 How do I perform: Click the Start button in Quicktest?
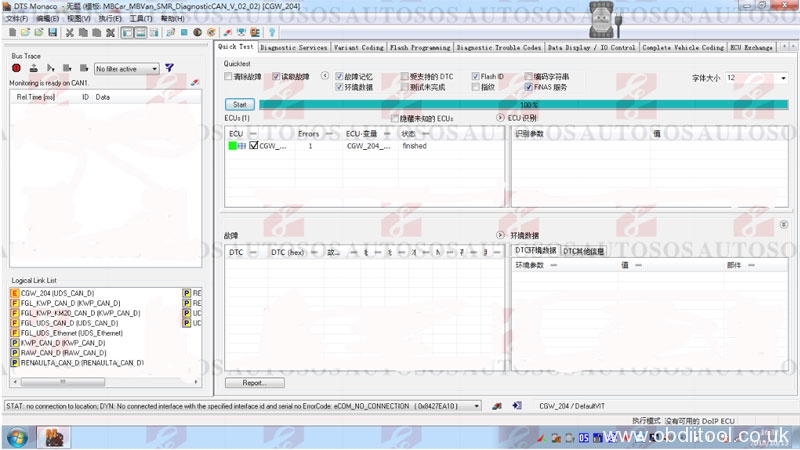tap(240, 105)
